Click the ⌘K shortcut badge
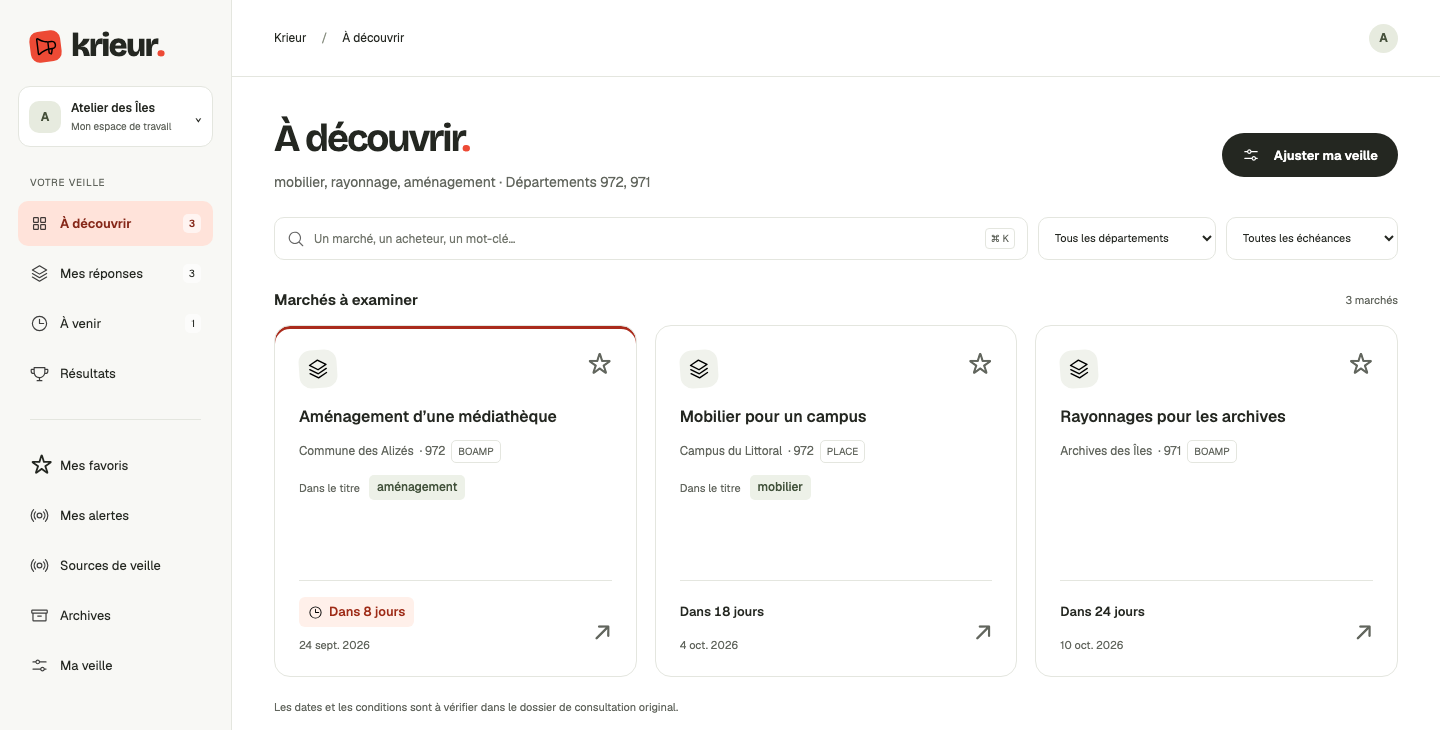The image size is (1440, 730). (999, 239)
